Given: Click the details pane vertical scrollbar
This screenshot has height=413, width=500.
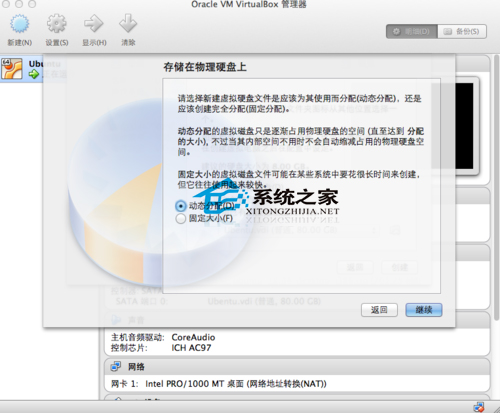Looking at the screenshot, I should click(497, 187).
